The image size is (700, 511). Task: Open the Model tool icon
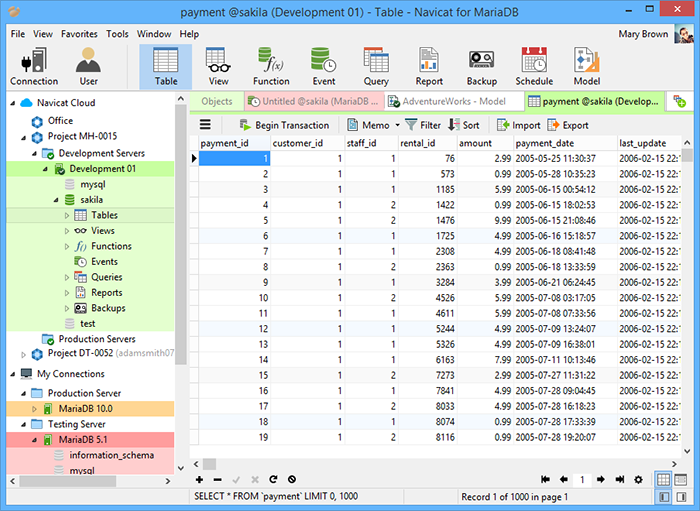tap(587, 67)
